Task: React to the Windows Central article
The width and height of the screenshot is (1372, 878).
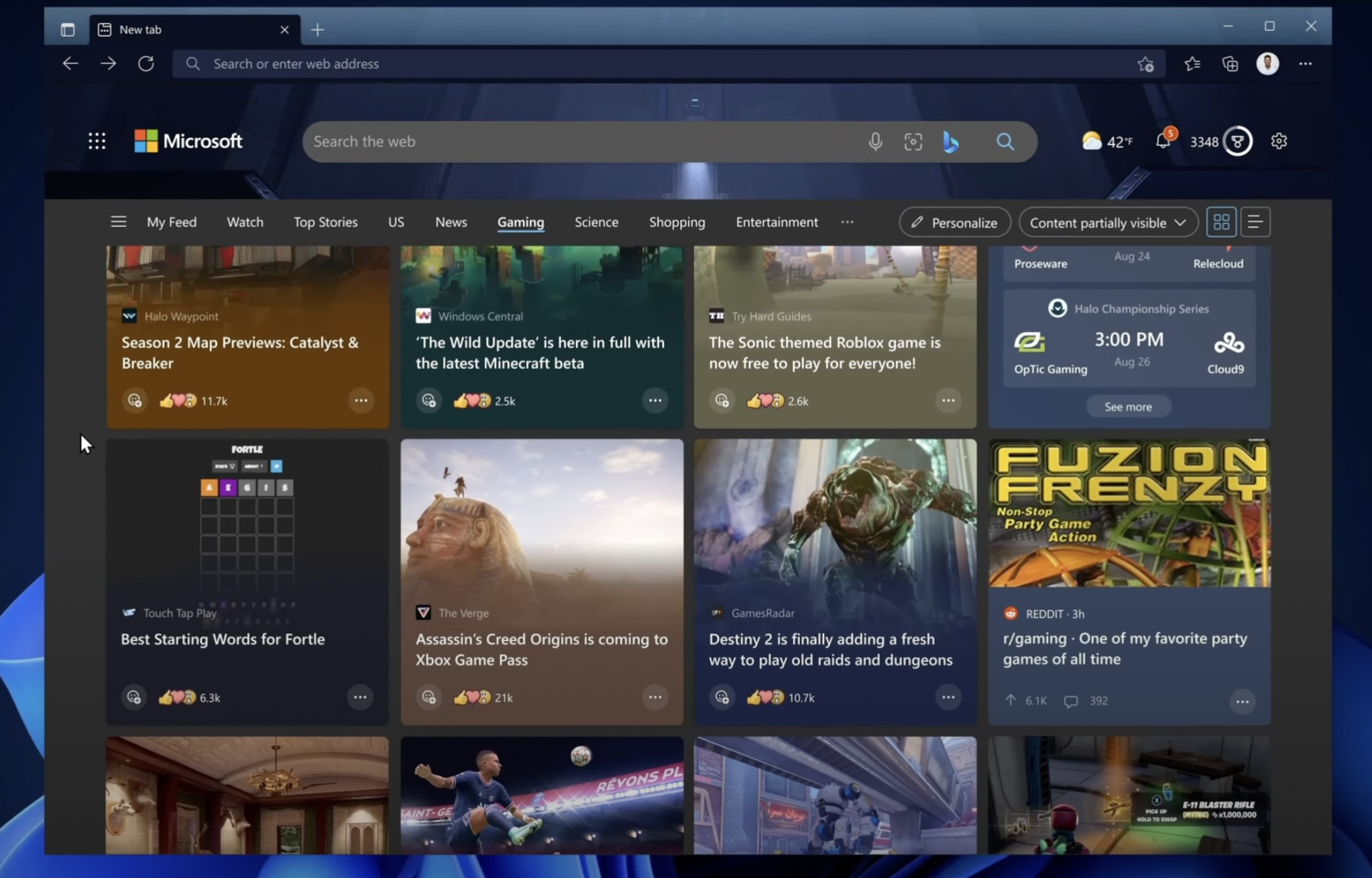Action: coord(429,400)
